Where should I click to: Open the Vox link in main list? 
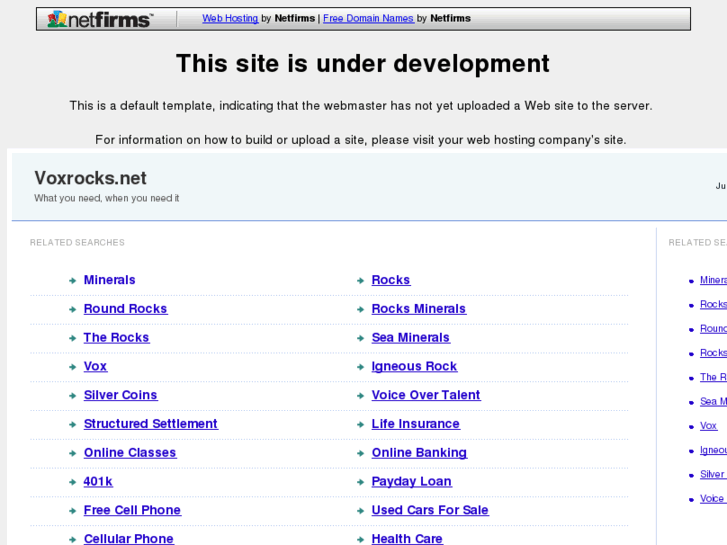point(95,366)
